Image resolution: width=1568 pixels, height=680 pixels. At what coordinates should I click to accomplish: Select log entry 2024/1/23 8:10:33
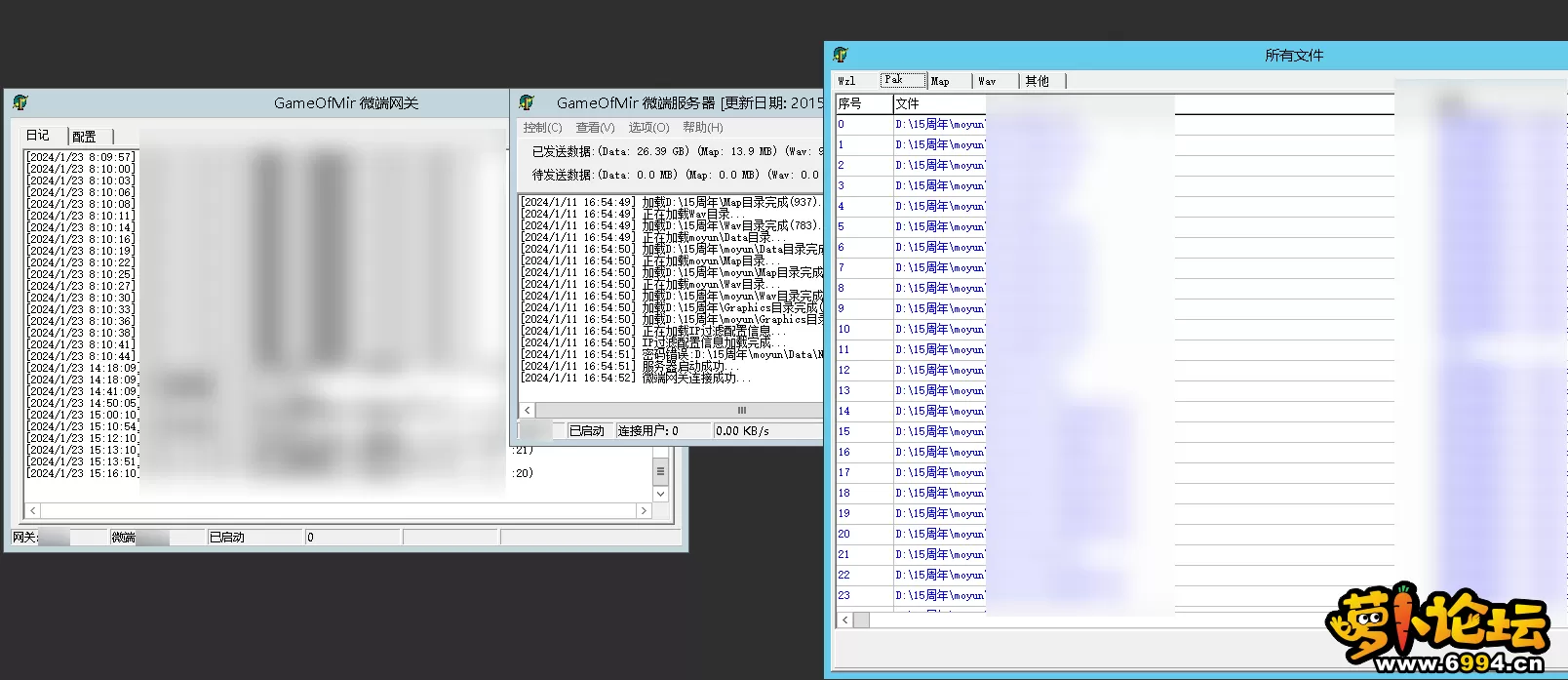[x=81, y=309]
